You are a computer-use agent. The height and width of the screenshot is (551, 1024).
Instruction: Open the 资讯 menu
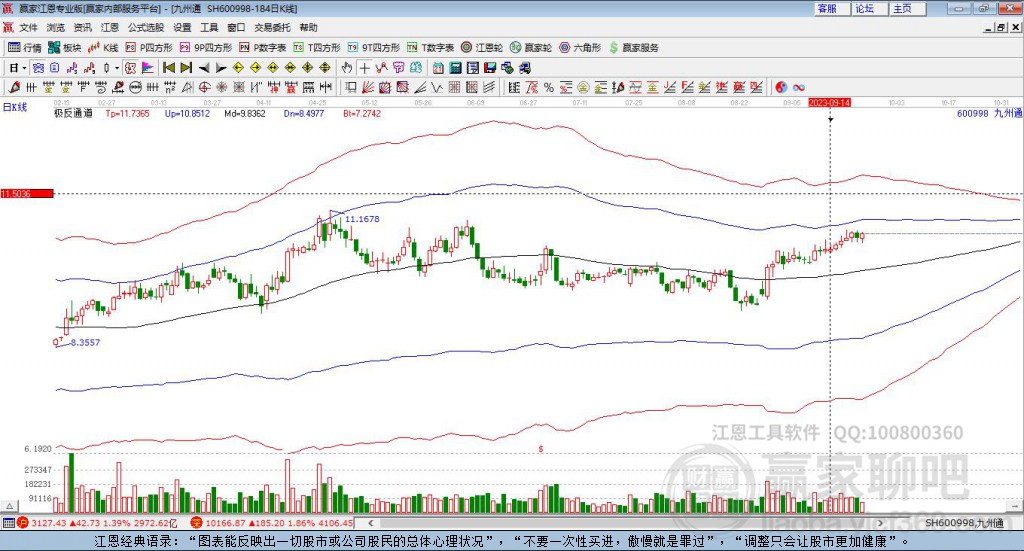(82, 27)
